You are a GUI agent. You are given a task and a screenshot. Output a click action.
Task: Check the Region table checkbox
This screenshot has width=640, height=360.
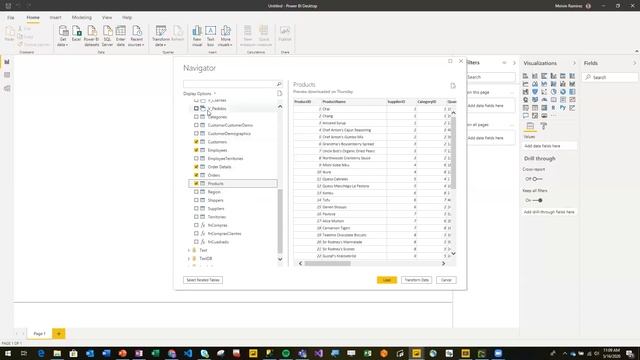pos(196,192)
